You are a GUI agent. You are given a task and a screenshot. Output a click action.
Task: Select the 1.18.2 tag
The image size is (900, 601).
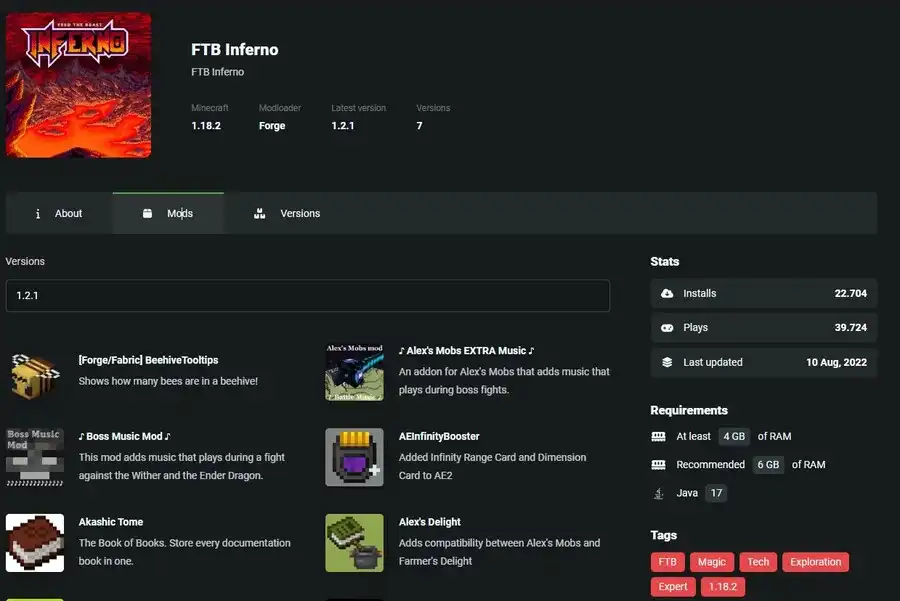coord(723,587)
